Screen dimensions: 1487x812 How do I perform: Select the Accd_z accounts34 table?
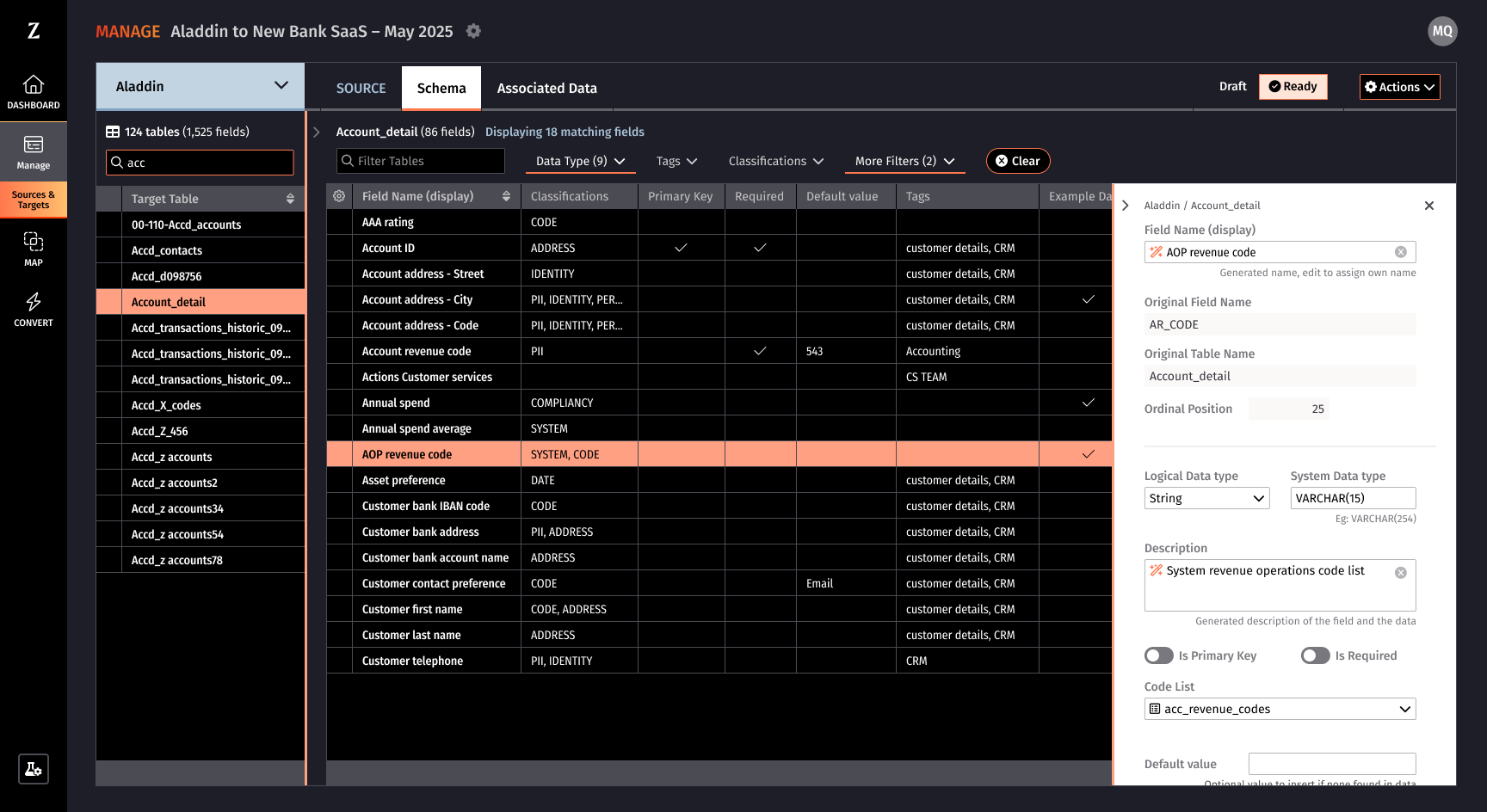201,508
